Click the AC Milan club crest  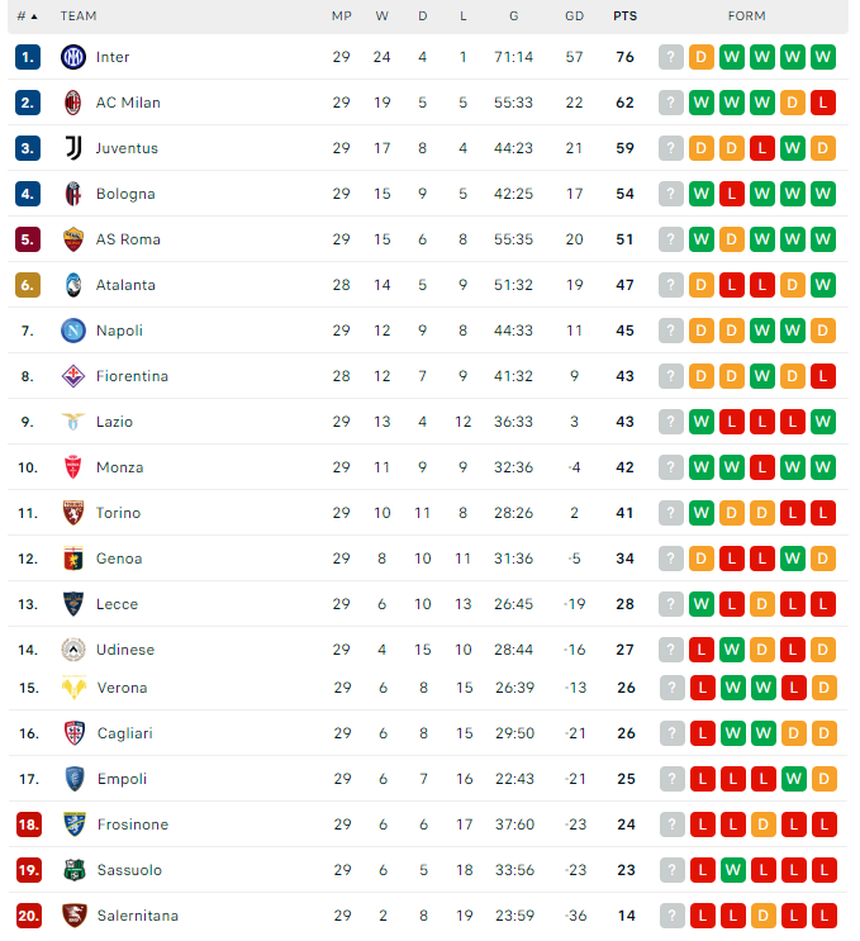click(x=73, y=102)
